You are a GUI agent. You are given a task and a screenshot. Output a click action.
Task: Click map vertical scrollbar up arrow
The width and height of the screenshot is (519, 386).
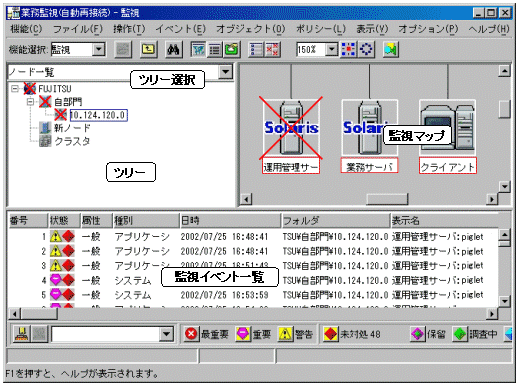505,71
